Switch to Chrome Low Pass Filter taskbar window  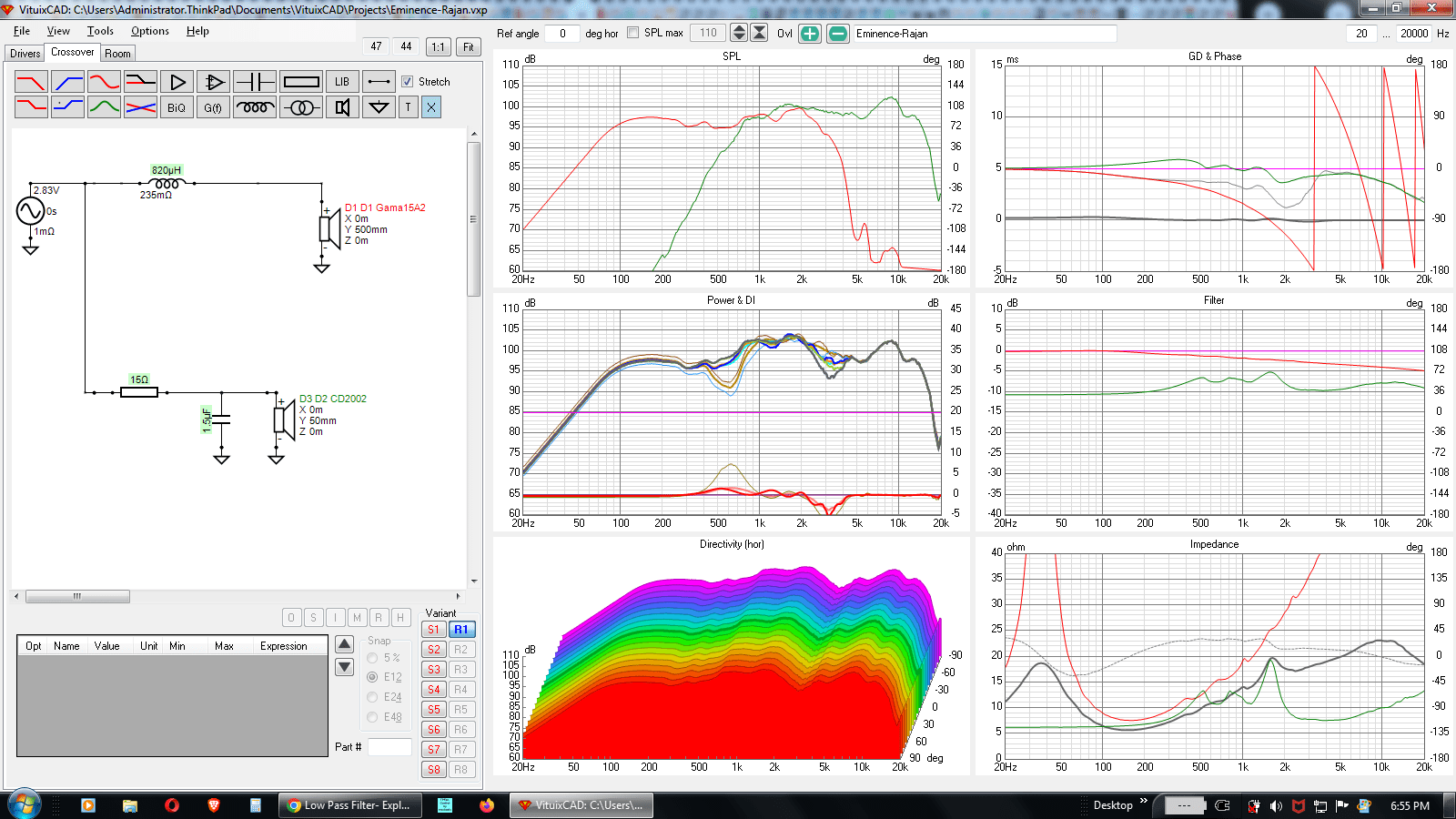tap(349, 805)
